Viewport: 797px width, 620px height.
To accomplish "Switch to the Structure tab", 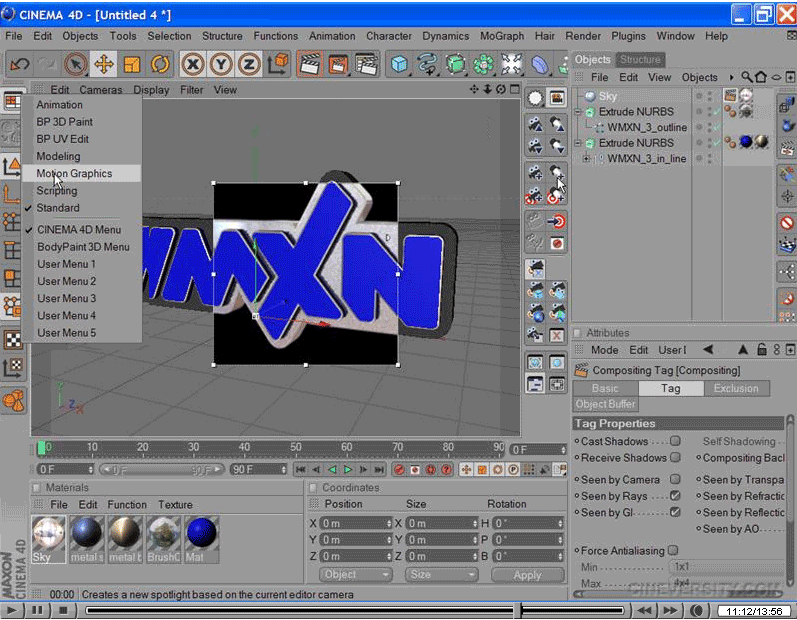I will click(x=640, y=59).
